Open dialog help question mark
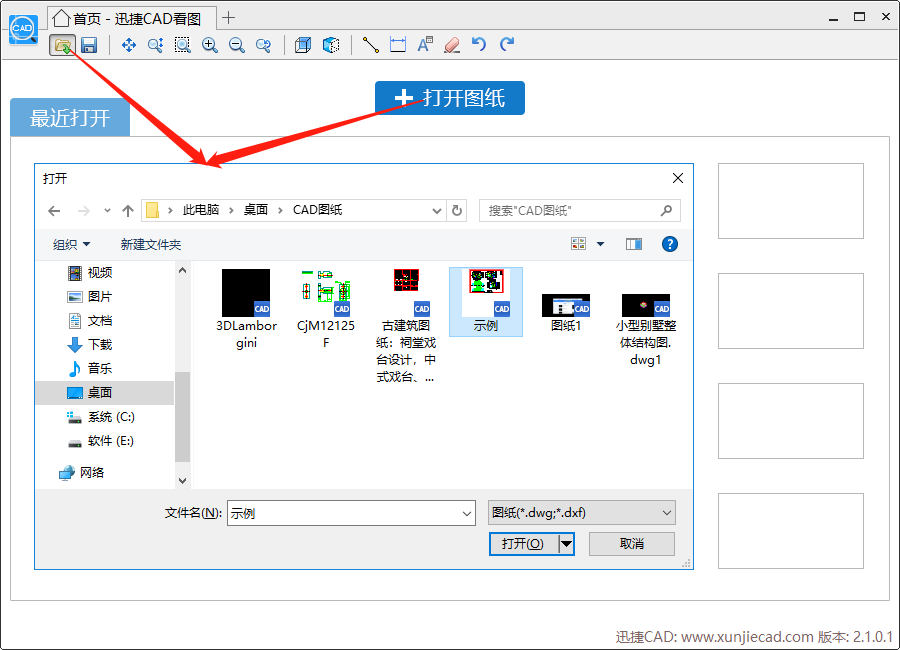Image resolution: width=900 pixels, height=650 pixels. [669, 244]
